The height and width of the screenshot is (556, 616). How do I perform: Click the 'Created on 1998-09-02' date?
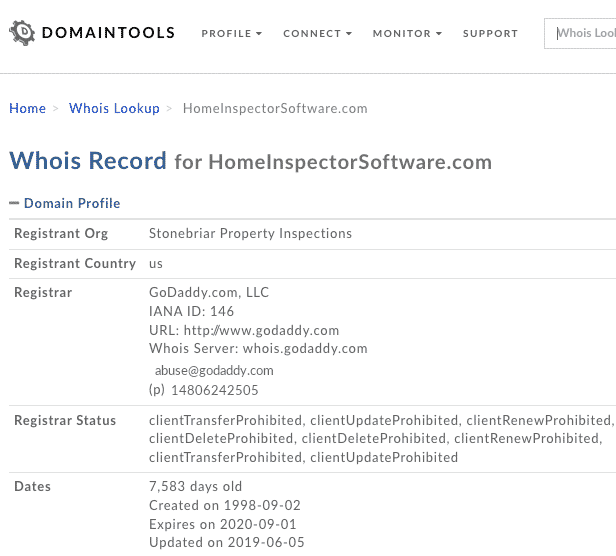225,505
